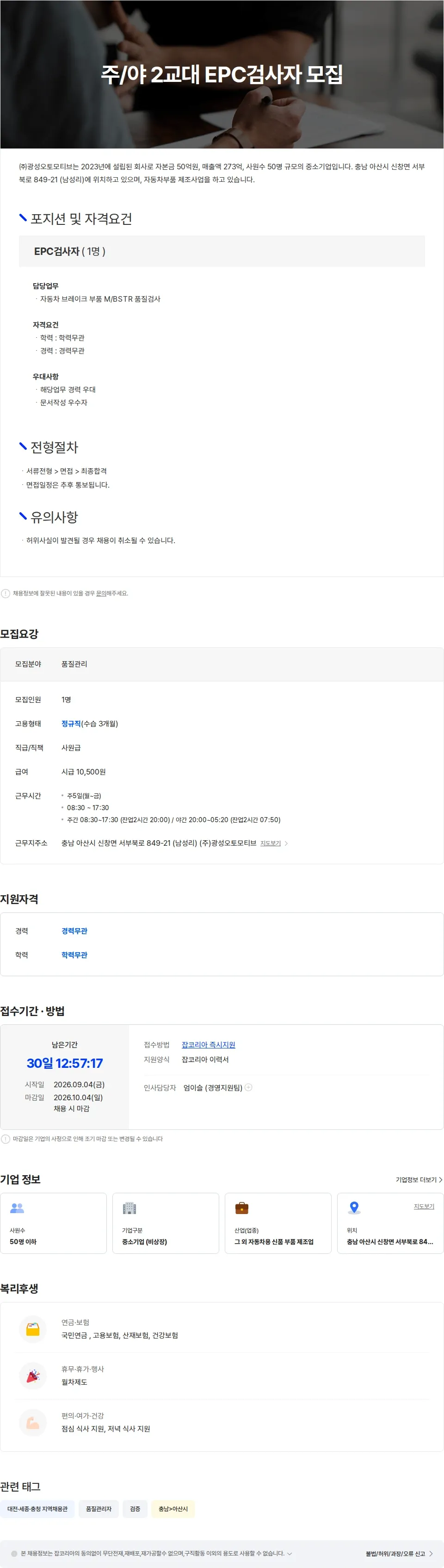Image resolution: width=444 pixels, height=1568 pixels.
Task: Click the 경력무관 qualification value
Action: (x=74, y=931)
